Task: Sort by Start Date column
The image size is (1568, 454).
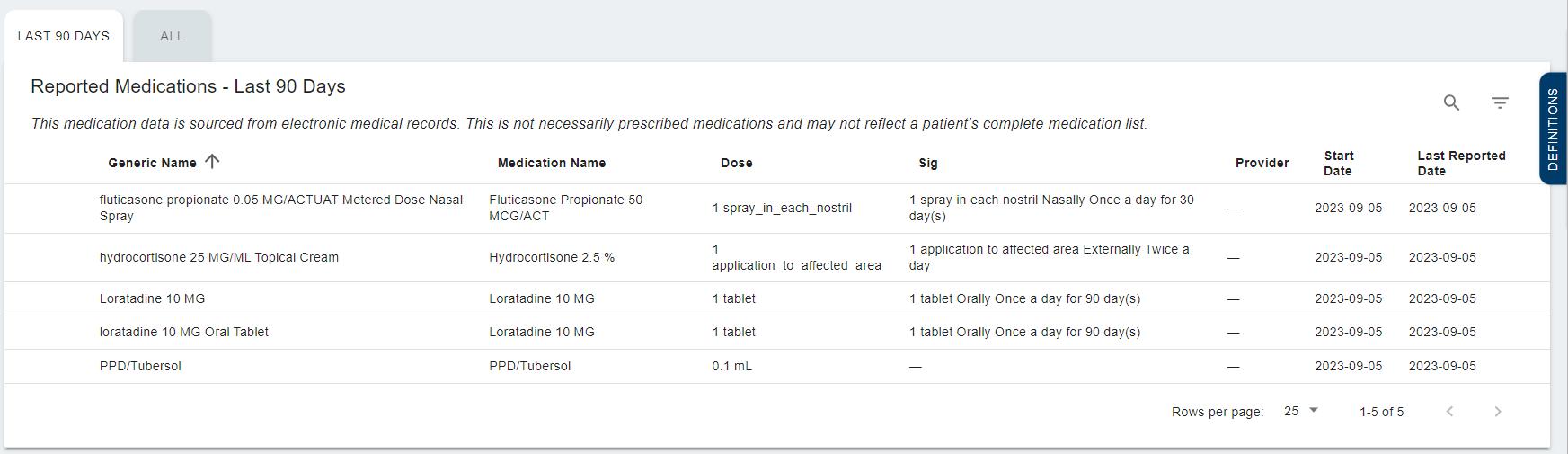Action: pyautogui.click(x=1338, y=163)
